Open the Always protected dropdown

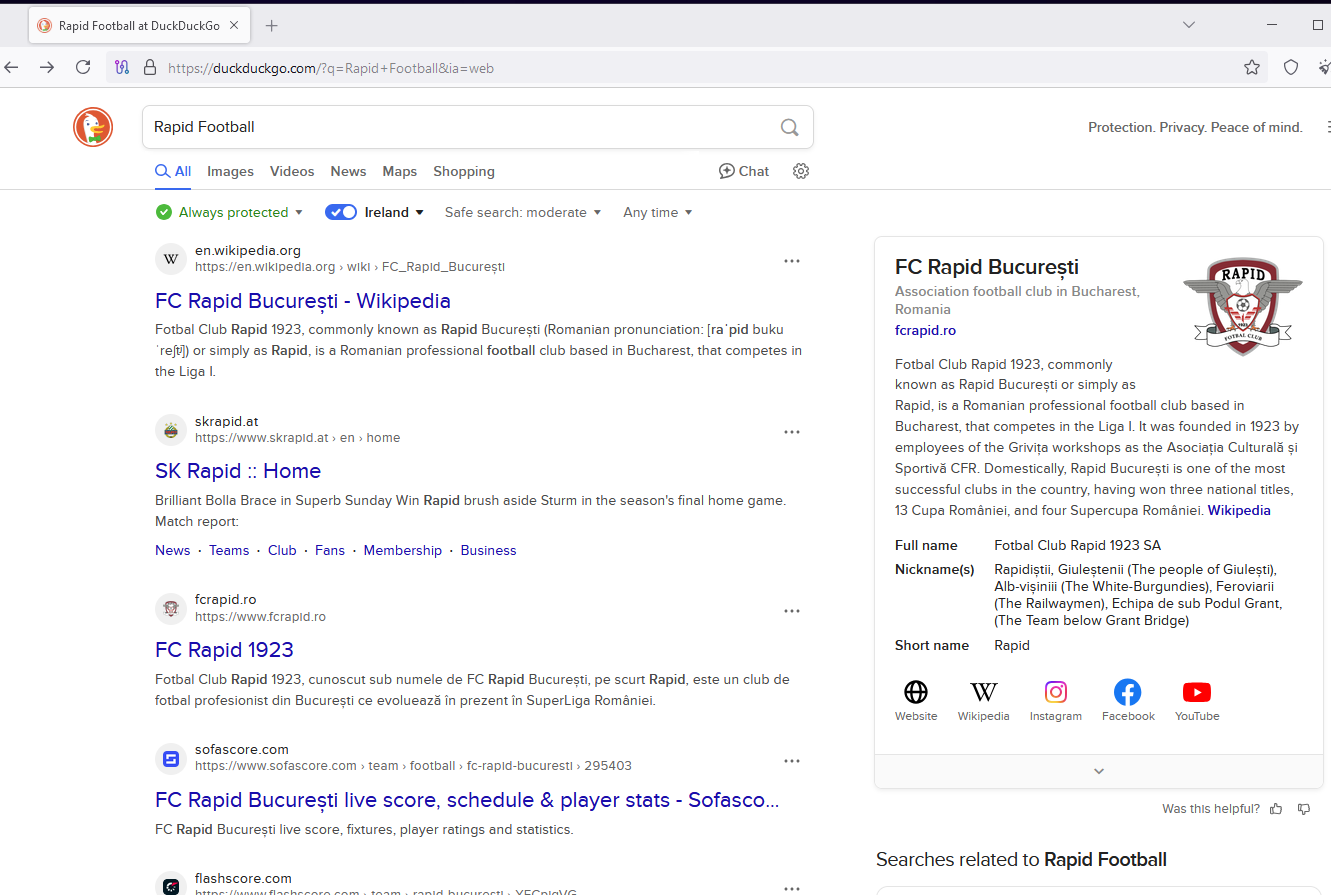229,212
